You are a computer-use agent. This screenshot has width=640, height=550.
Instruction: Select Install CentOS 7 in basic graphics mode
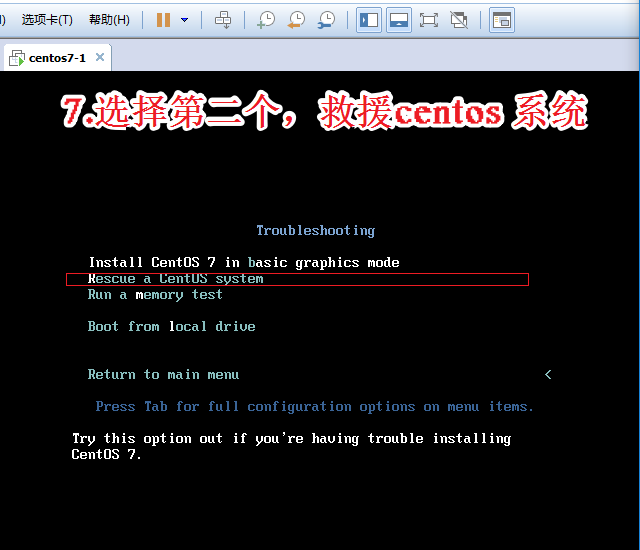pyautogui.click(x=244, y=262)
